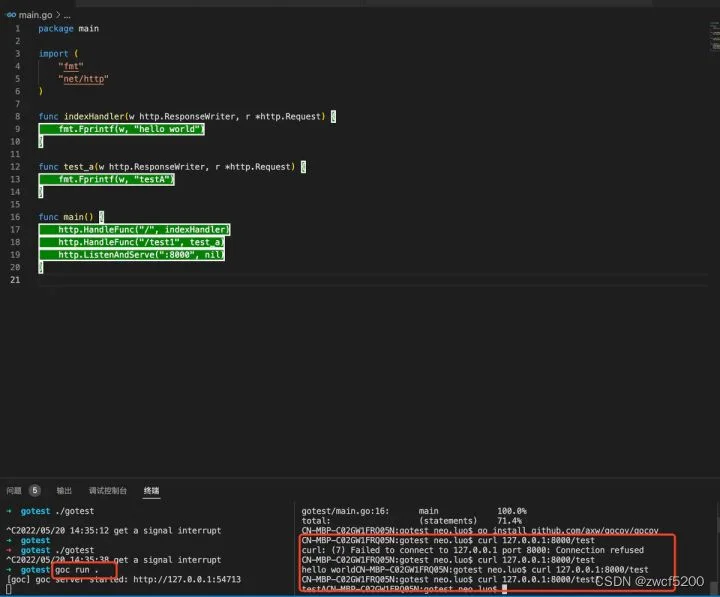Click the "fmt" import string

click(x=71, y=66)
